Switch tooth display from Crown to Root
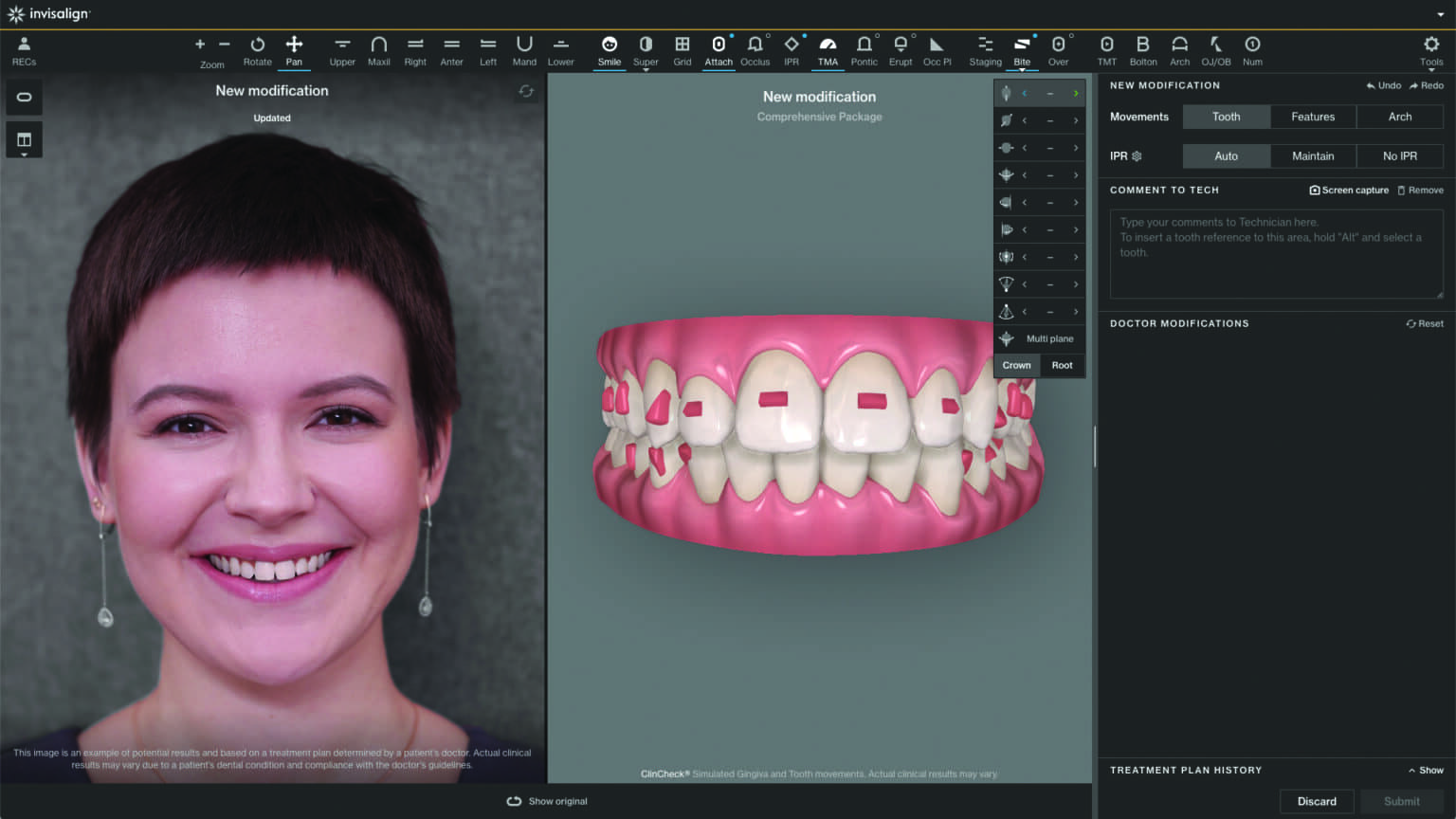Screen dimensions: 1456x819 coord(1062,365)
